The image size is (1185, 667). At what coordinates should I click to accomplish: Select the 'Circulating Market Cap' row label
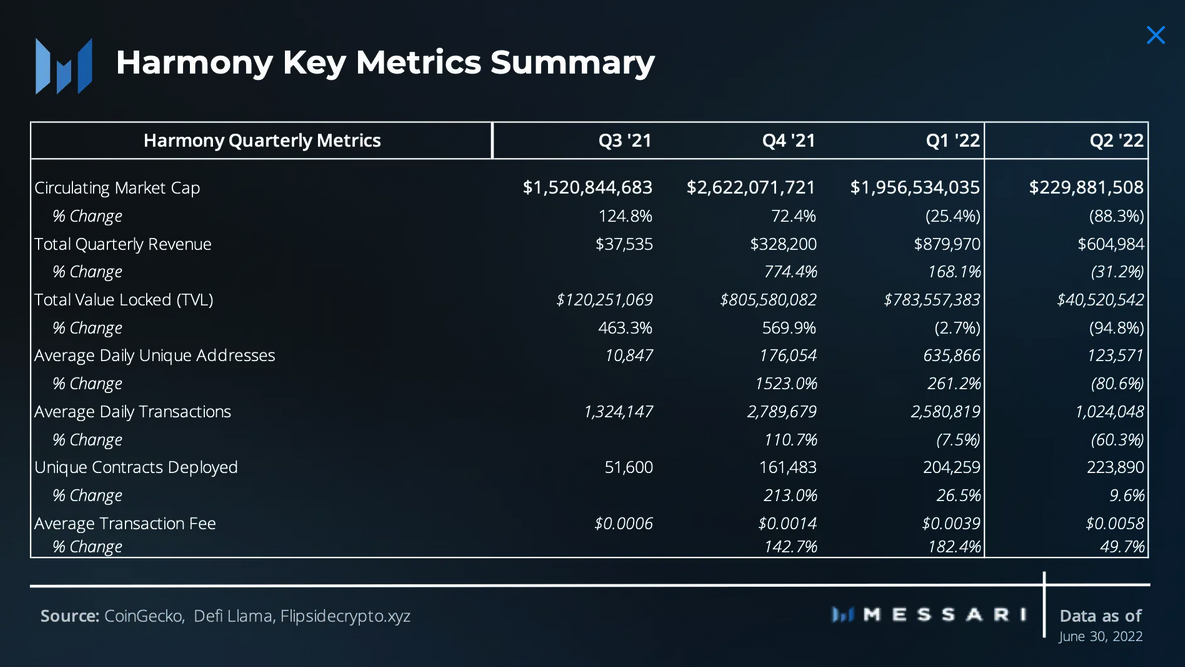117,188
